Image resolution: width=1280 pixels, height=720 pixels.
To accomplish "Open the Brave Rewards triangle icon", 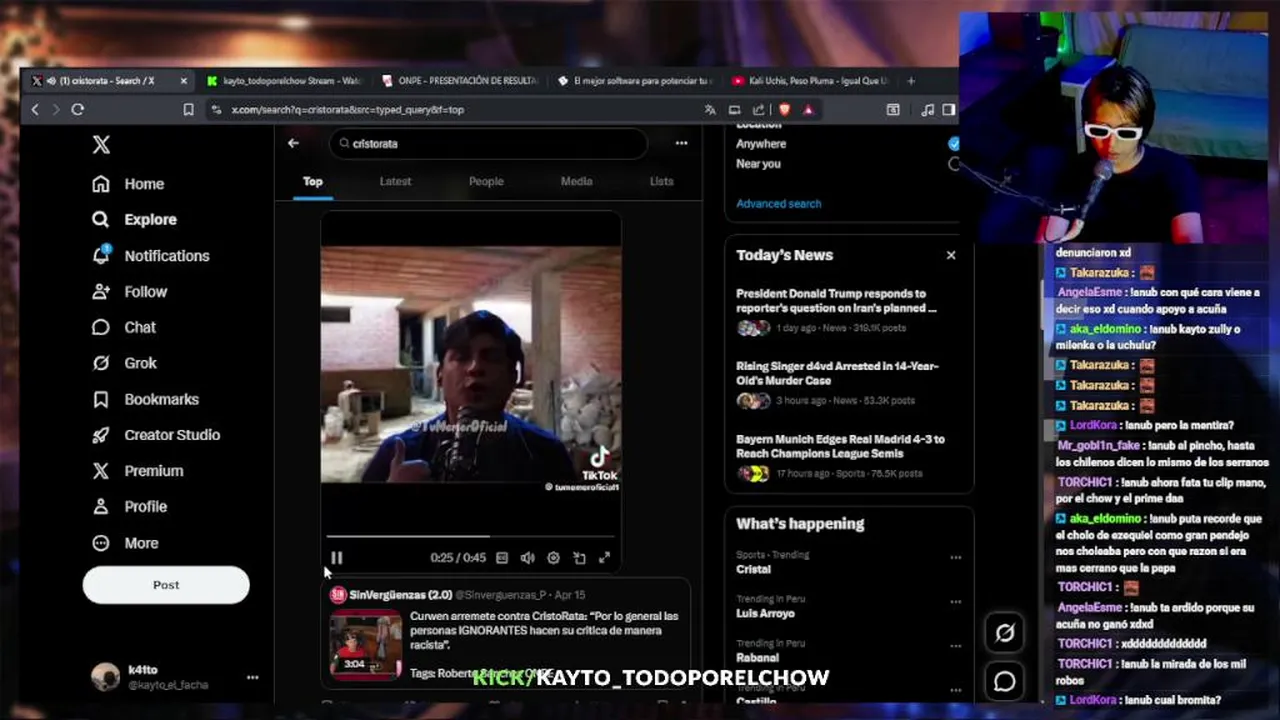I will (808, 110).
